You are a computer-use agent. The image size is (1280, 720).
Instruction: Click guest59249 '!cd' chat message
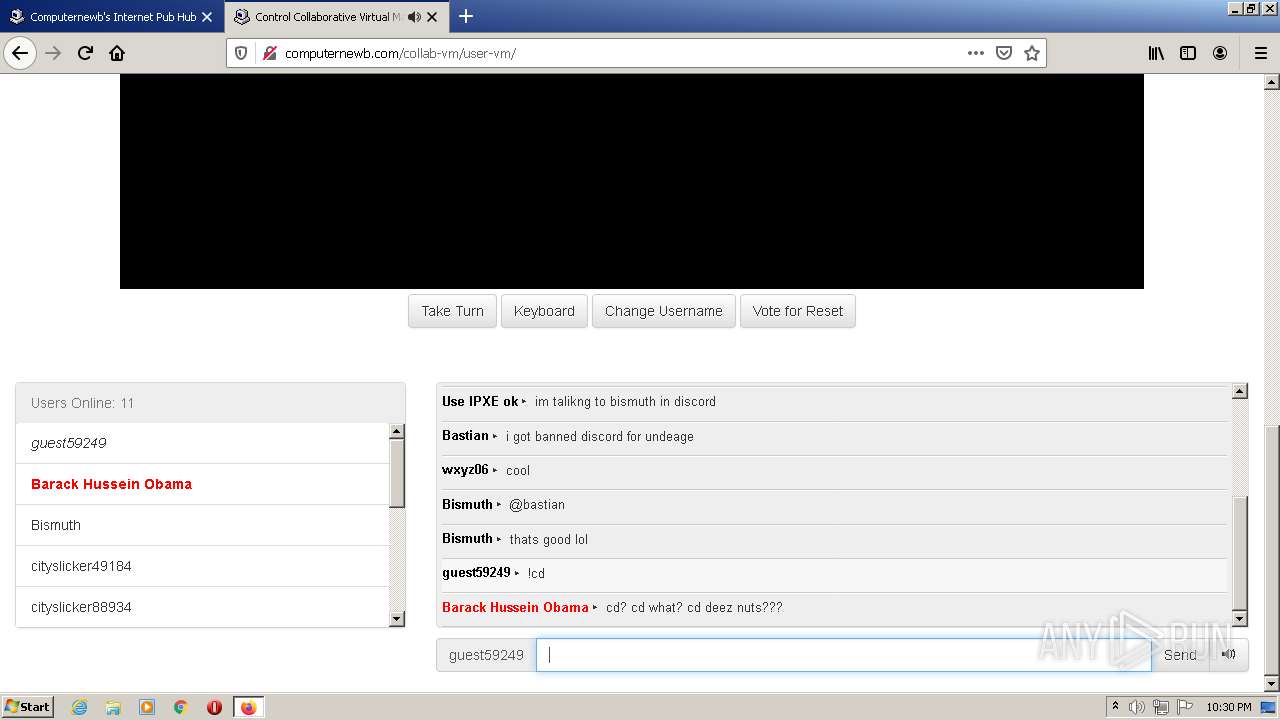[x=536, y=573]
